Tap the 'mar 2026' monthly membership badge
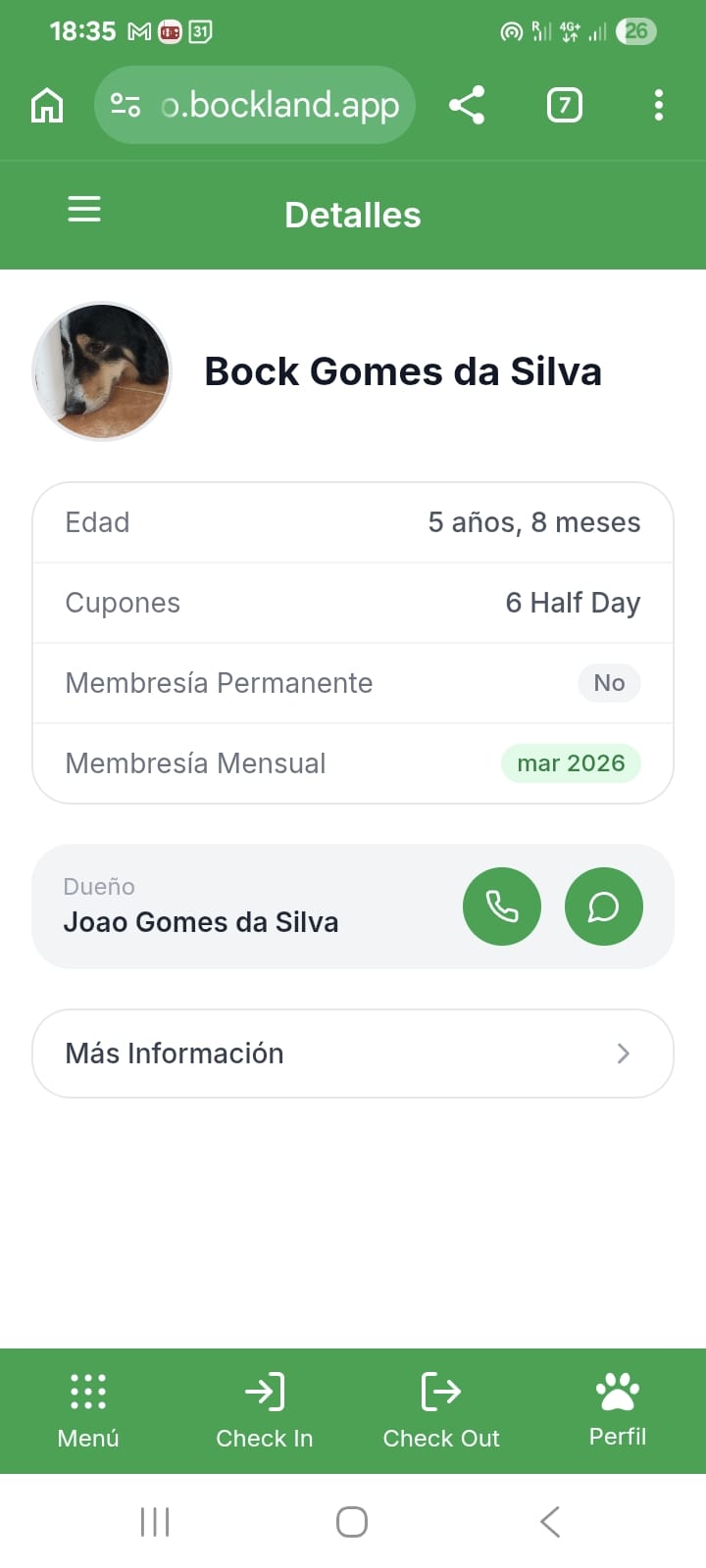Image resolution: width=706 pixels, height=1568 pixels. [571, 763]
